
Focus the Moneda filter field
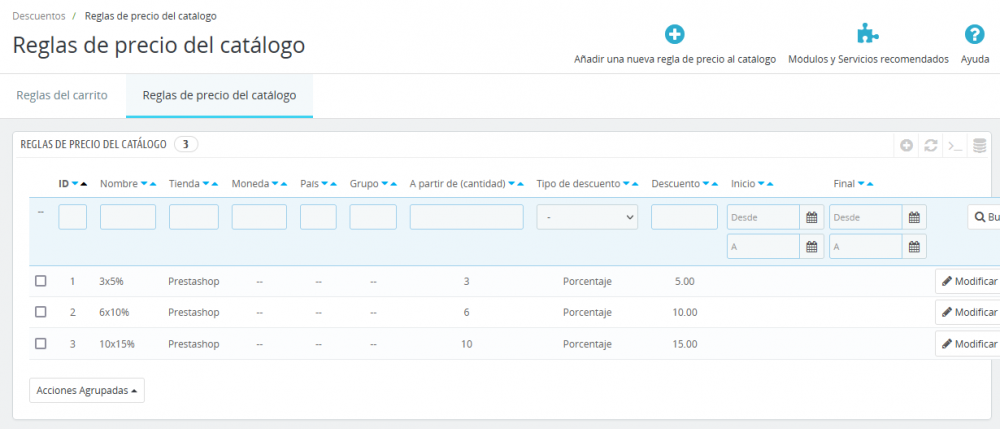pyautogui.click(x=259, y=217)
